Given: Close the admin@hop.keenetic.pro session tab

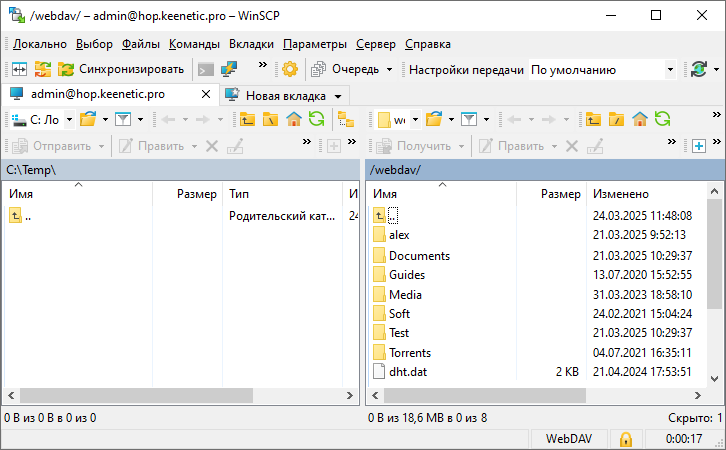Looking at the screenshot, I should 206,95.
